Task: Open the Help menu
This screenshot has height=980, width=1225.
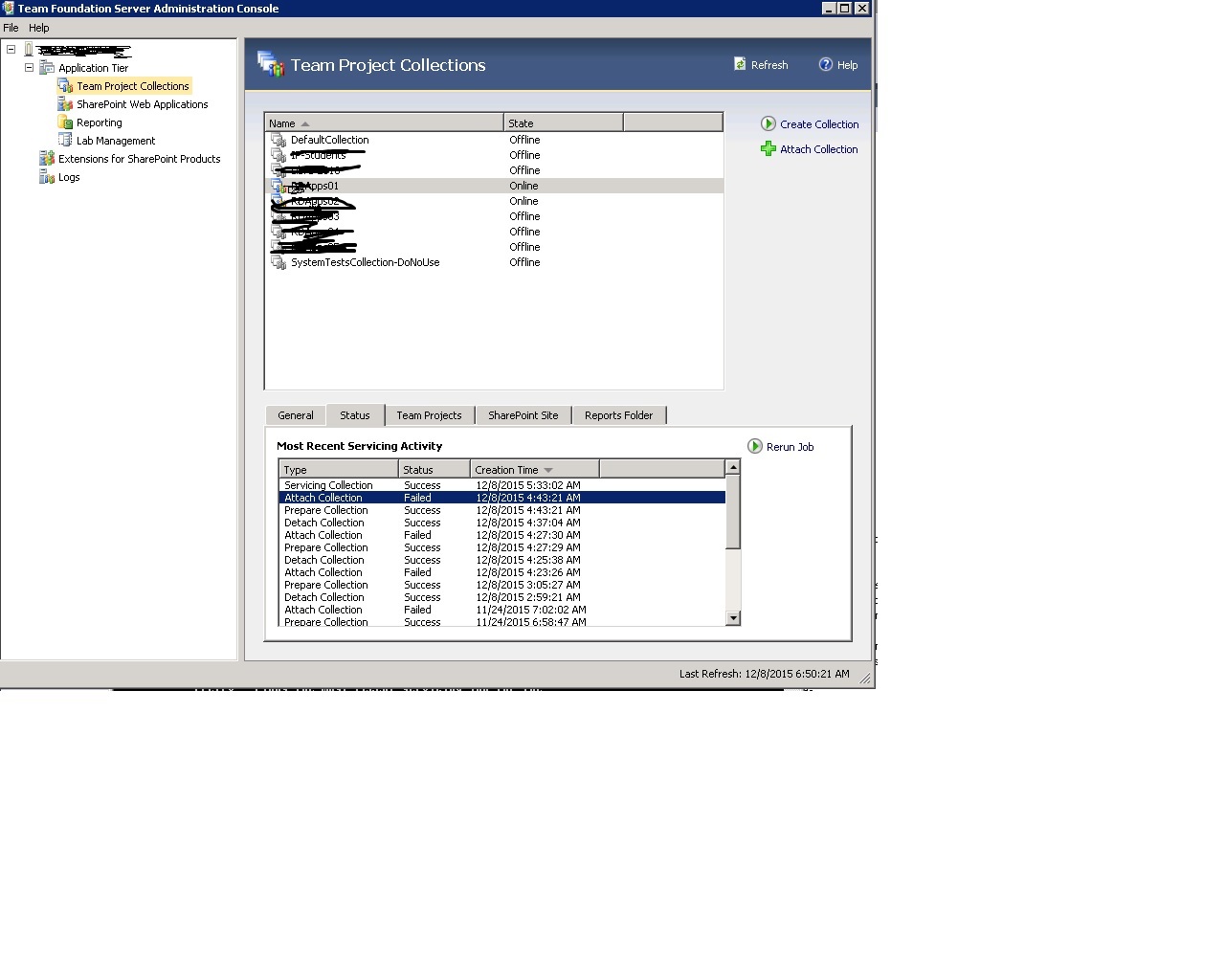Action: (x=39, y=28)
